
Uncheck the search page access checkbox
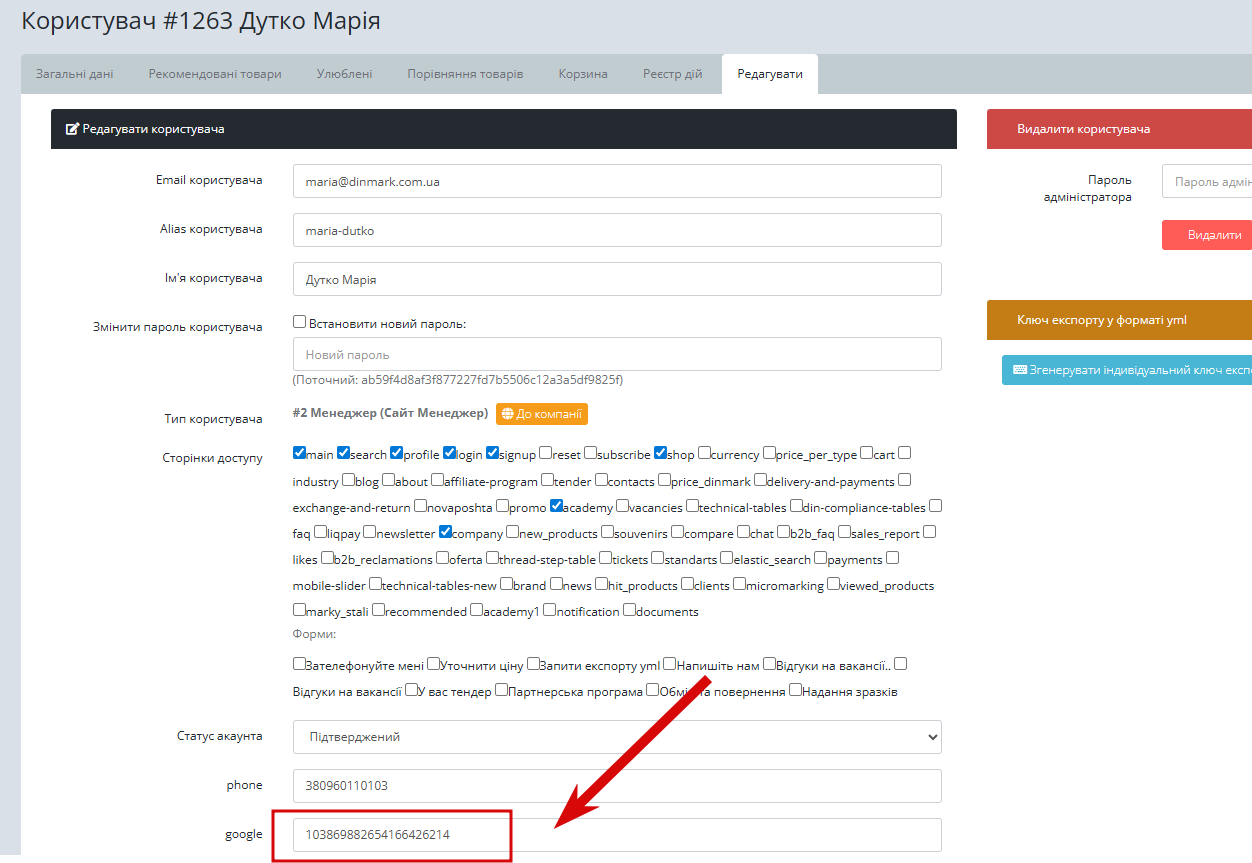coord(343,452)
